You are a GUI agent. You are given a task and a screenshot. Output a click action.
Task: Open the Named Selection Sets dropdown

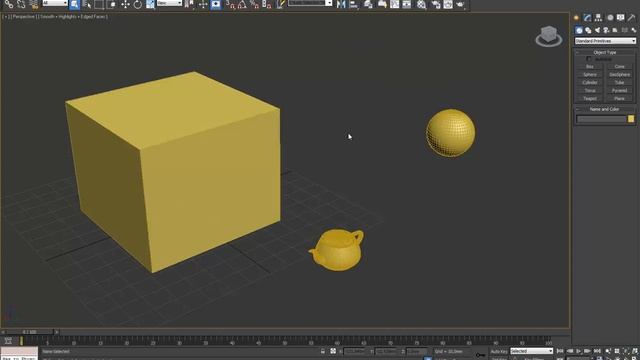pos(310,3)
